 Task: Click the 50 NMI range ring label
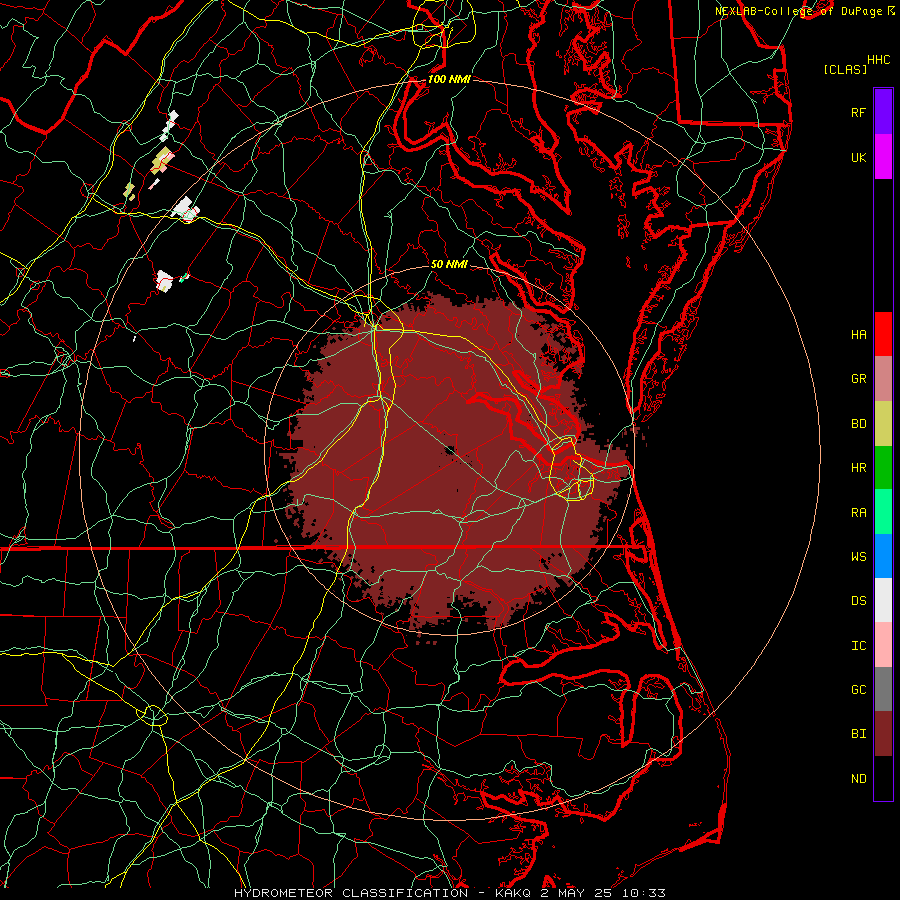tap(449, 264)
